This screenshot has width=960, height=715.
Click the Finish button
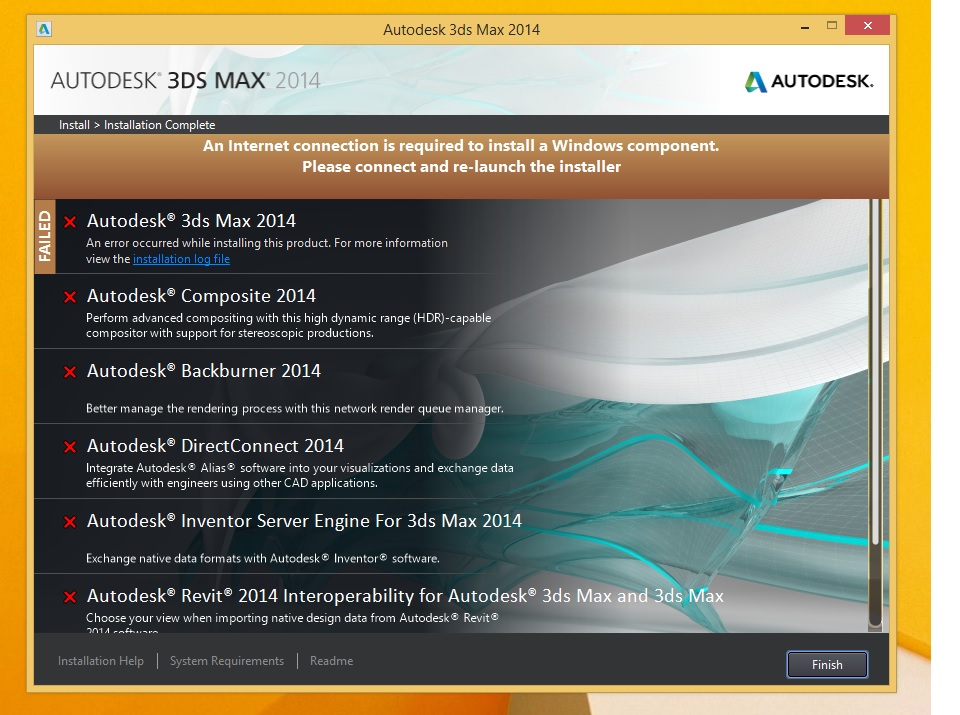point(827,664)
